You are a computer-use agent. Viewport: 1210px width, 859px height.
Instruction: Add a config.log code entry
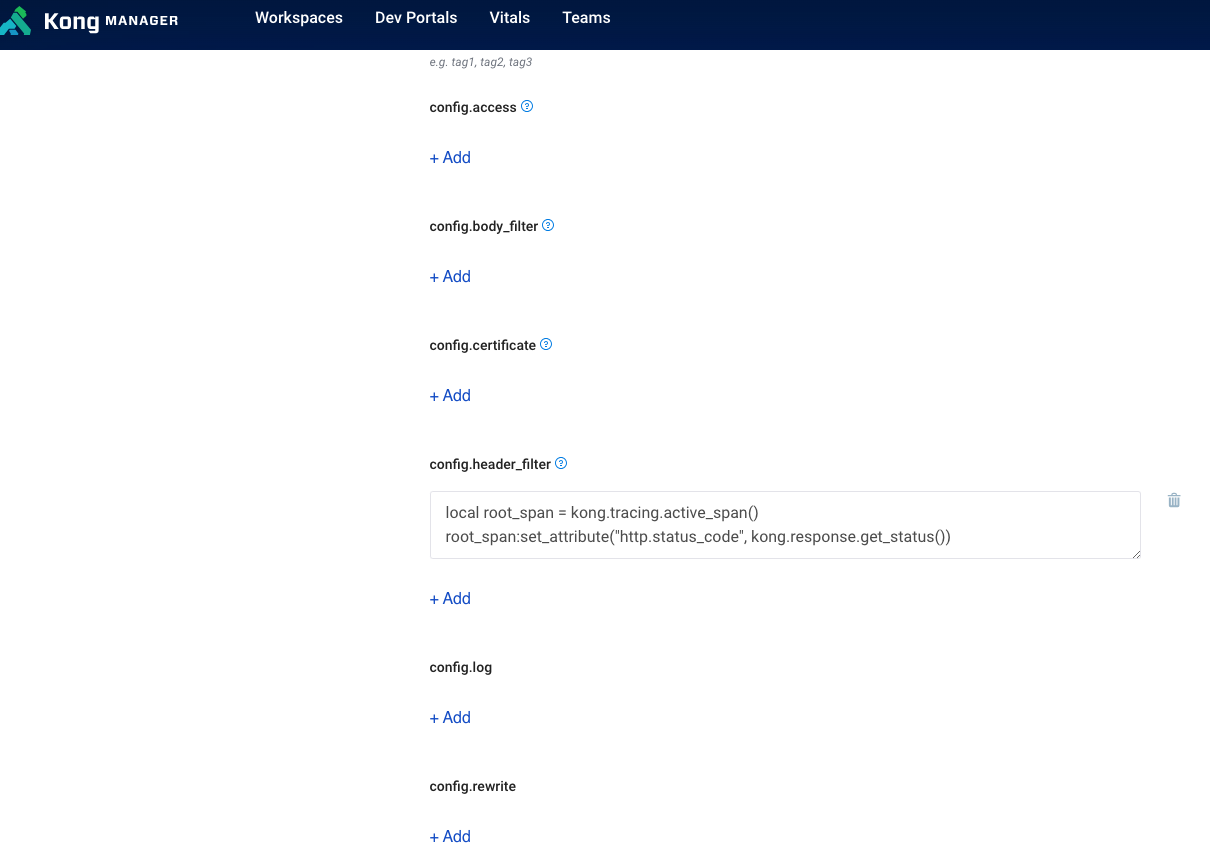point(449,717)
